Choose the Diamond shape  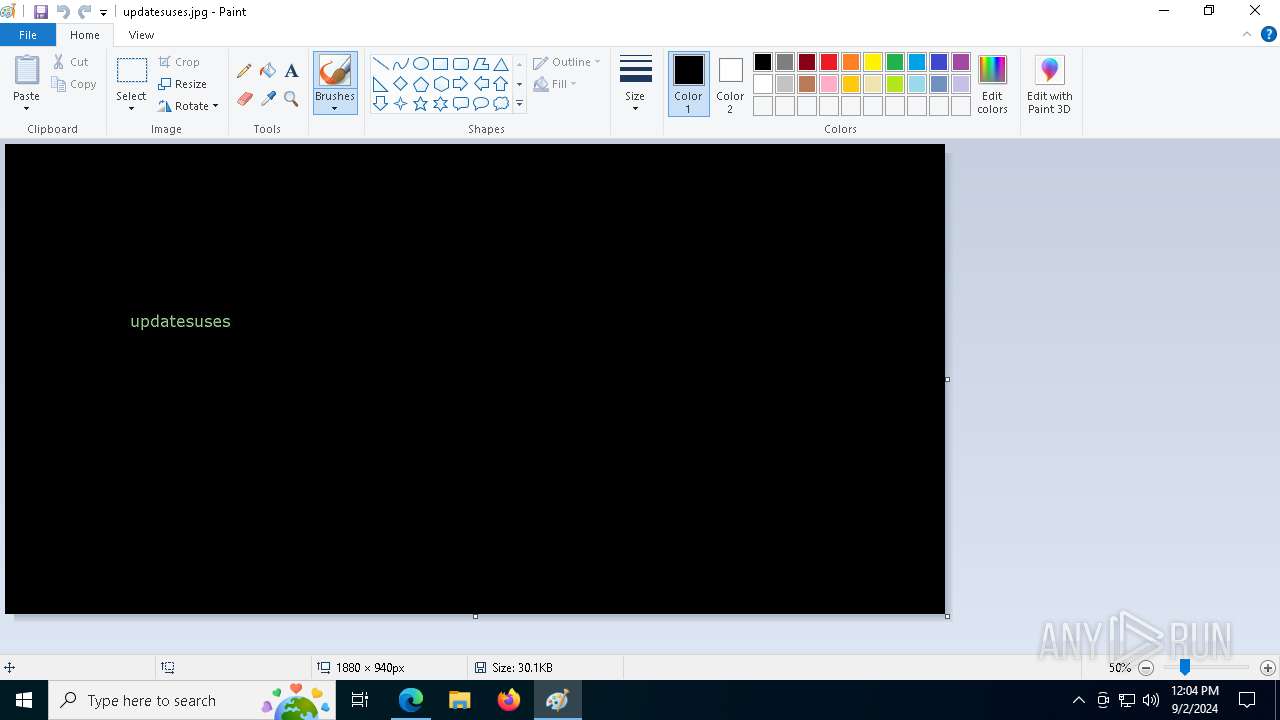click(401, 84)
